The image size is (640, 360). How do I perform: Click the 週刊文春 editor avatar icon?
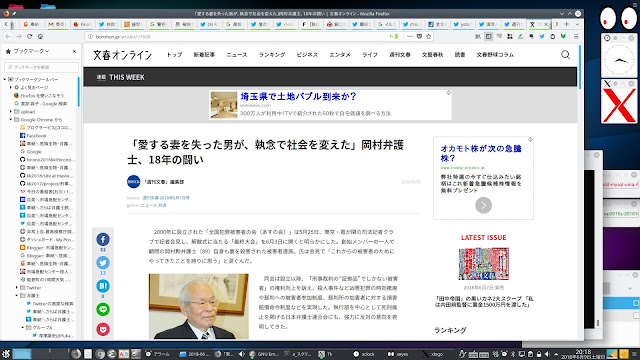pyautogui.click(x=133, y=182)
